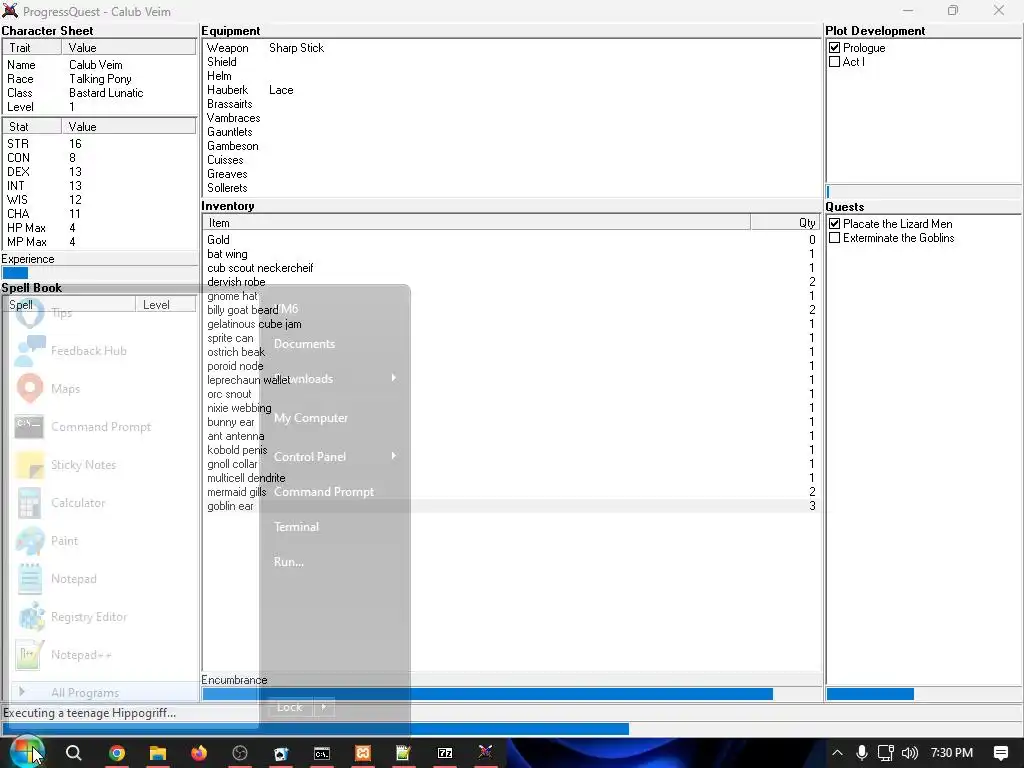The height and width of the screenshot is (768, 1024).
Task: Click the plot progress bar under Plot Development
Action: tap(923, 191)
